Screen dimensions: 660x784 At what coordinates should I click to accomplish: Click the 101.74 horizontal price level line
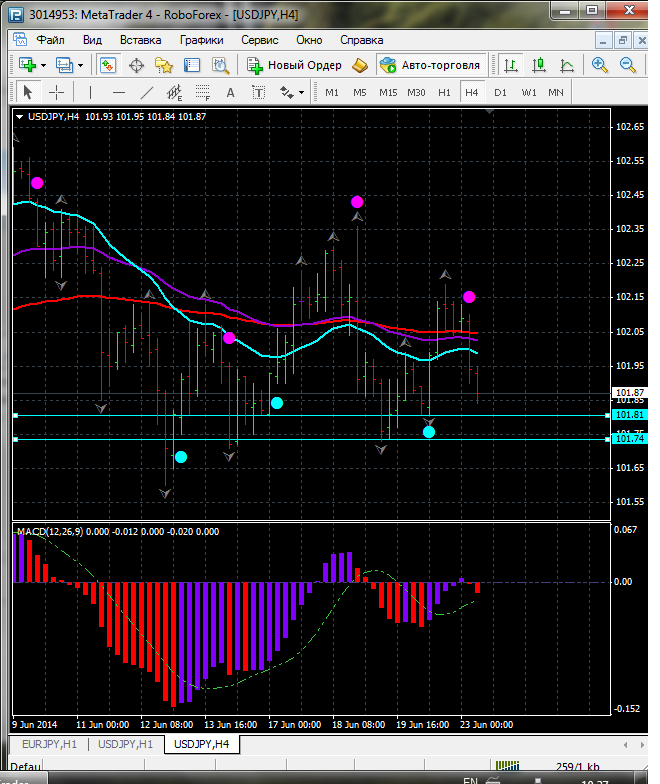point(300,439)
